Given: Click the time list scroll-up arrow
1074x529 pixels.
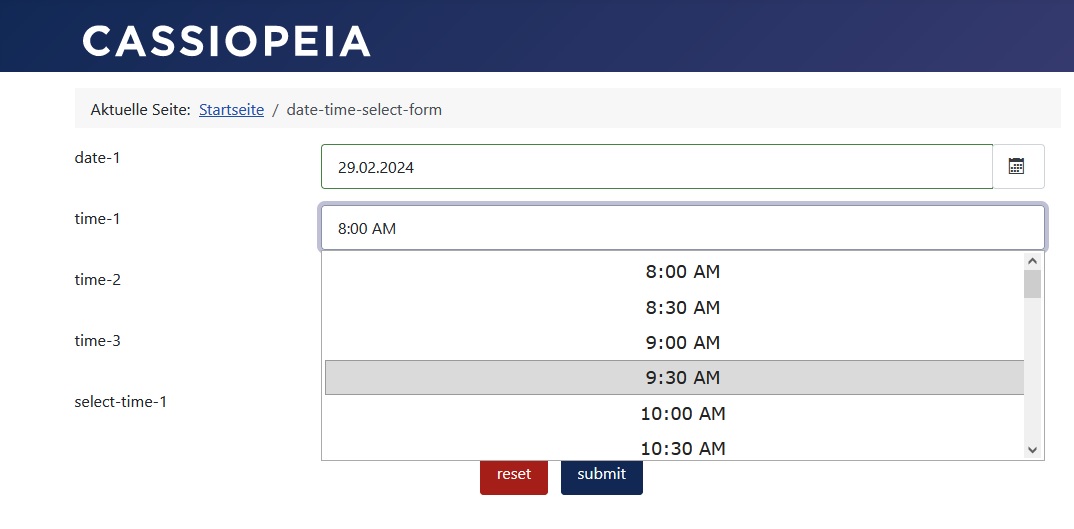Looking at the screenshot, I should [x=1033, y=261].
